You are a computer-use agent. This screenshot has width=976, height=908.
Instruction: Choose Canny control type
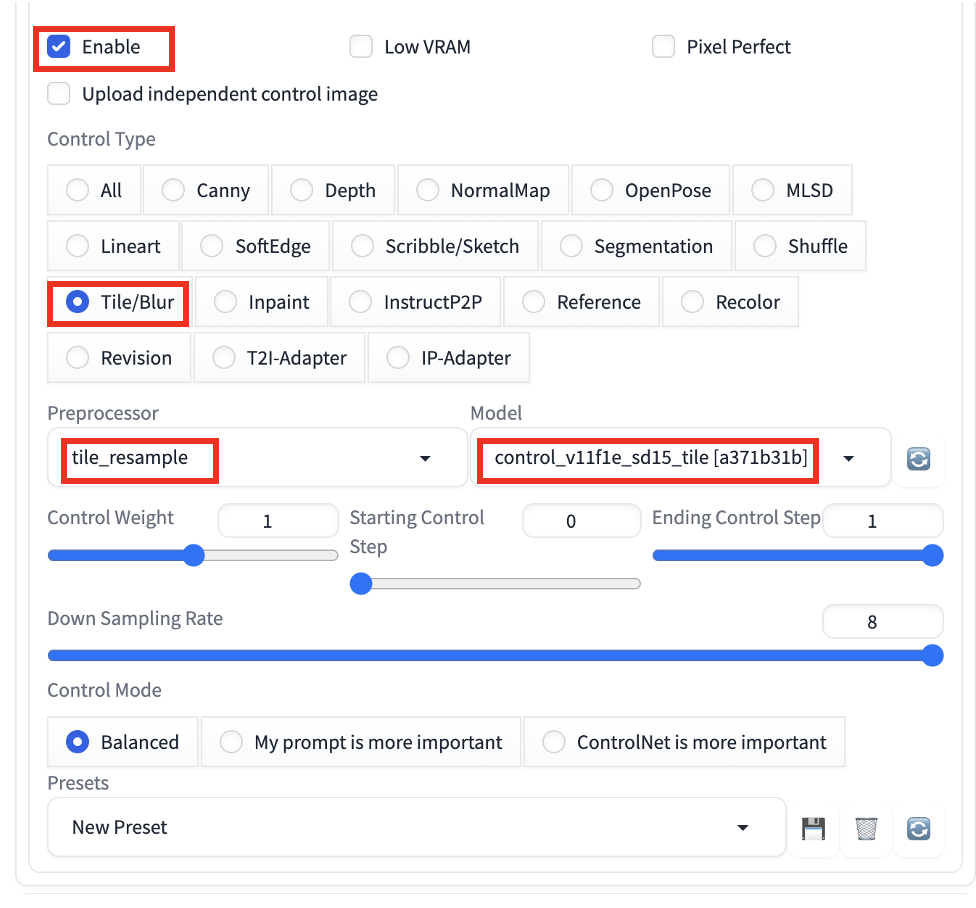206,190
